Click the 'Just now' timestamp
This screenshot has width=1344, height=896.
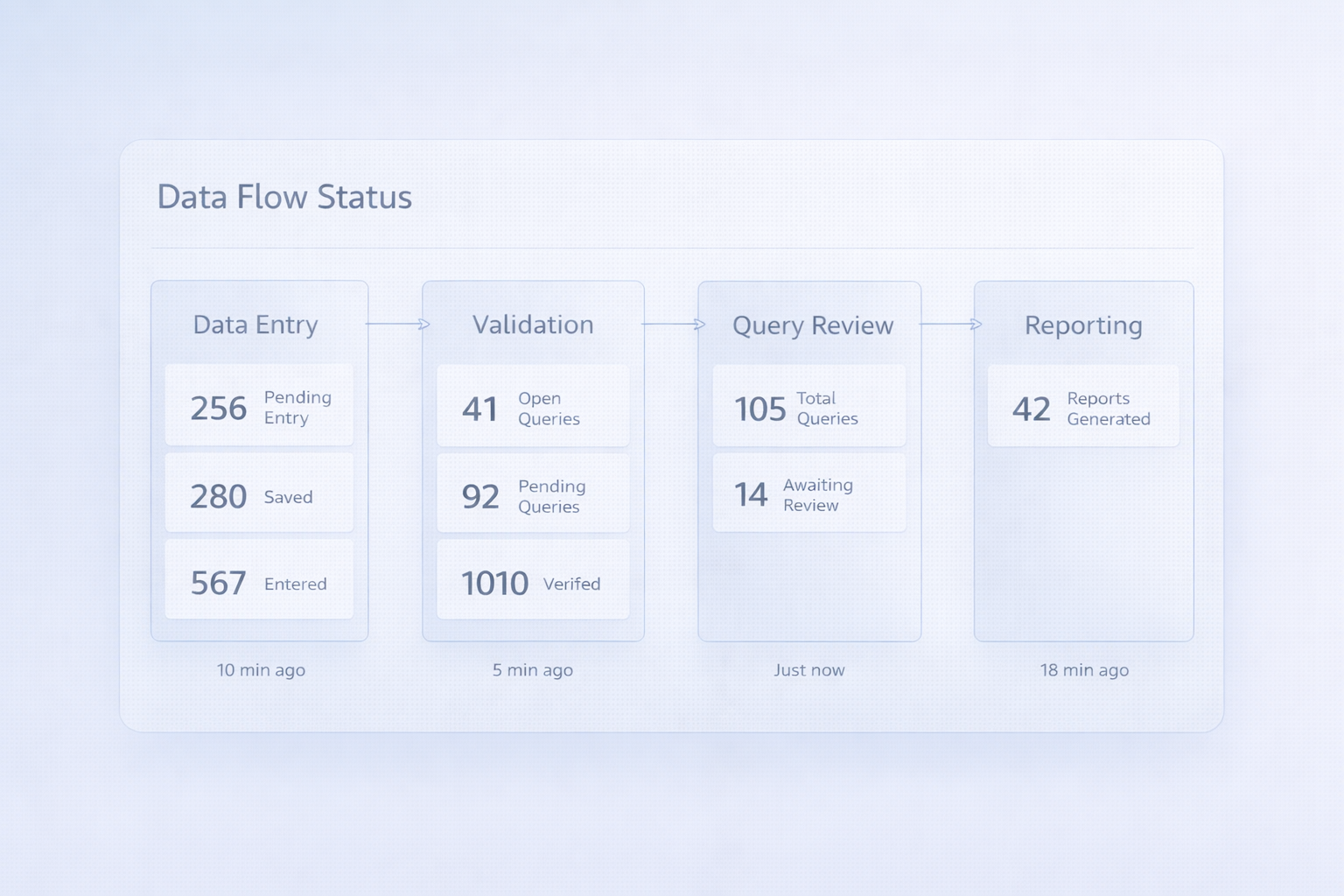tap(808, 670)
